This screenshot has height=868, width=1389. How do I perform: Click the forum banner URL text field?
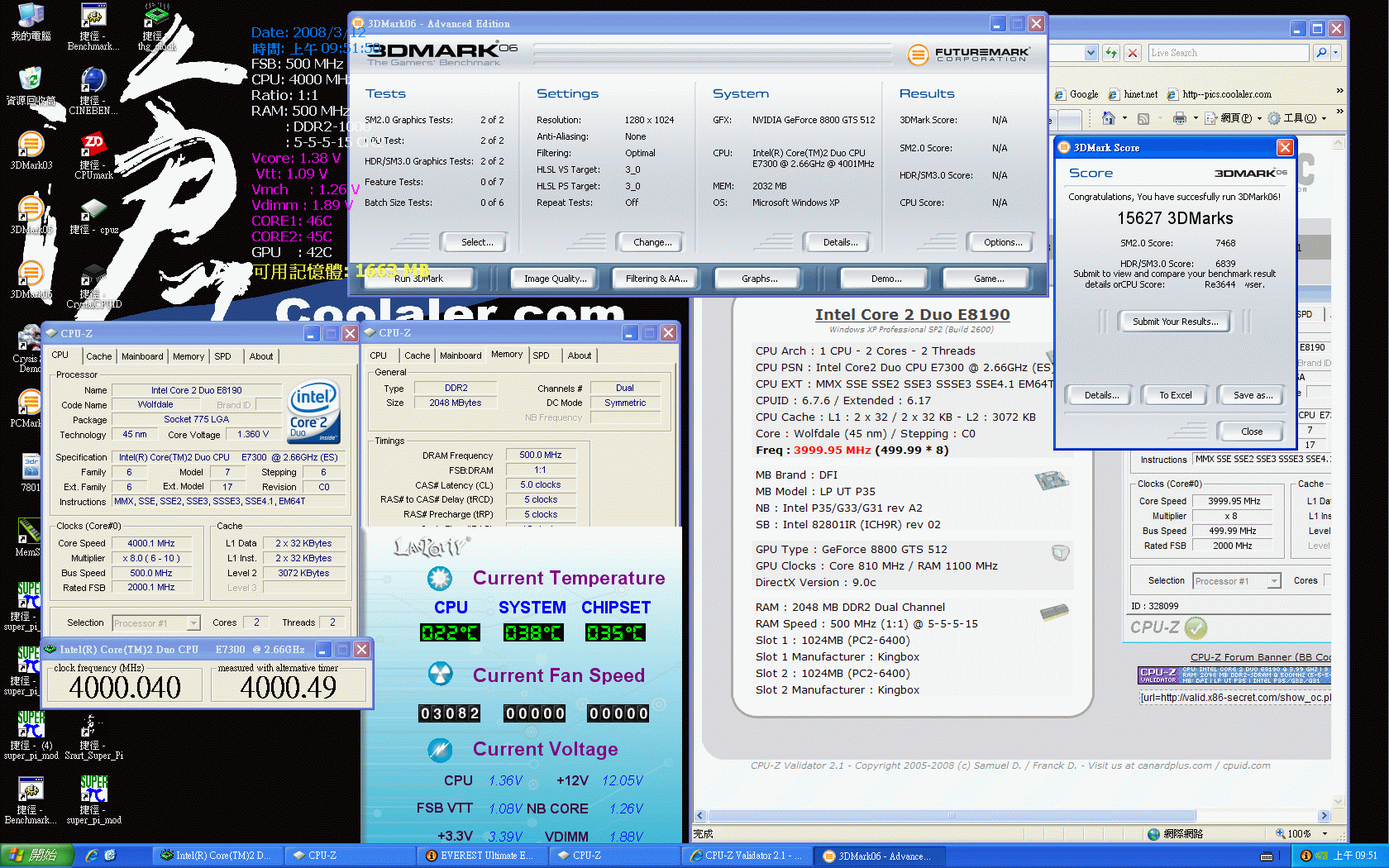[1234, 698]
